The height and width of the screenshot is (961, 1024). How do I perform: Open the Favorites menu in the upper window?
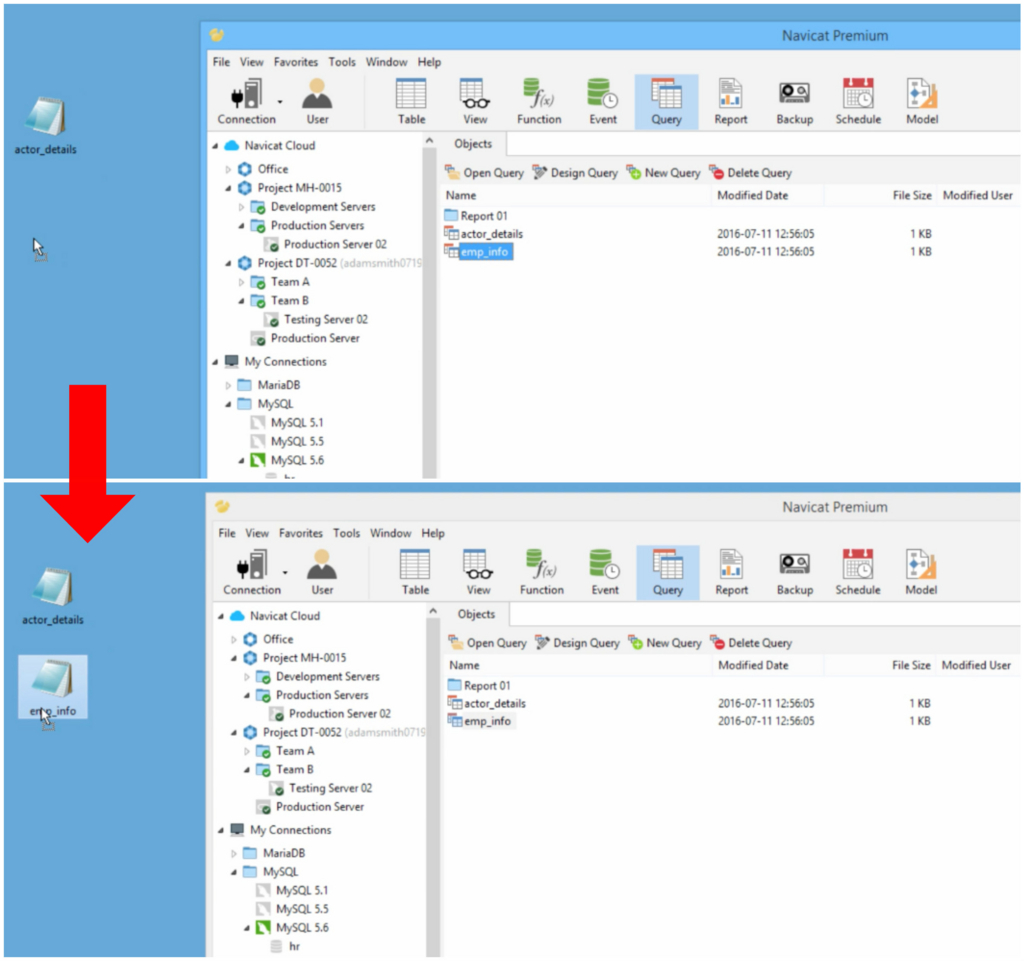(x=296, y=62)
